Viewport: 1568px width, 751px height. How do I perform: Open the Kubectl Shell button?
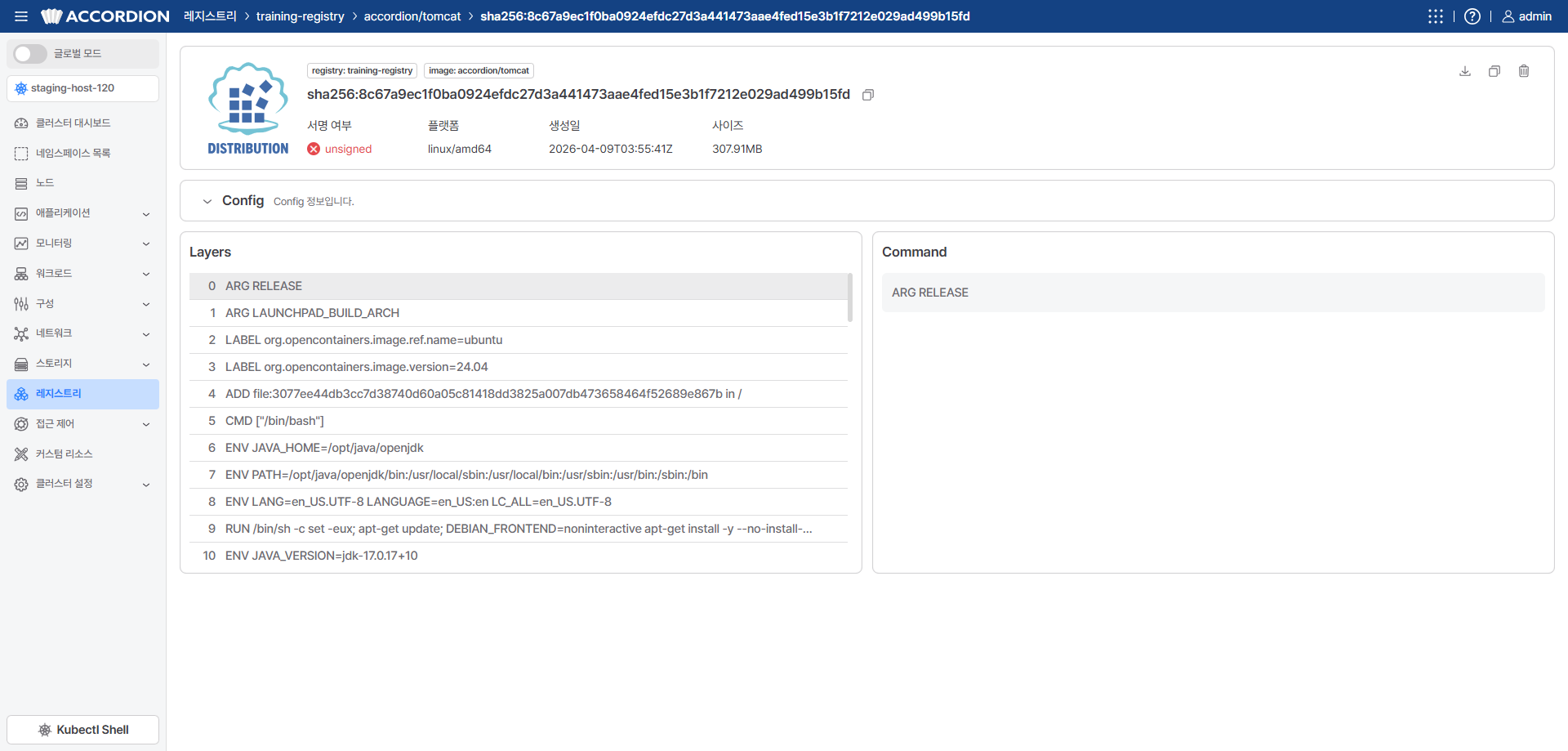pyautogui.click(x=82, y=730)
